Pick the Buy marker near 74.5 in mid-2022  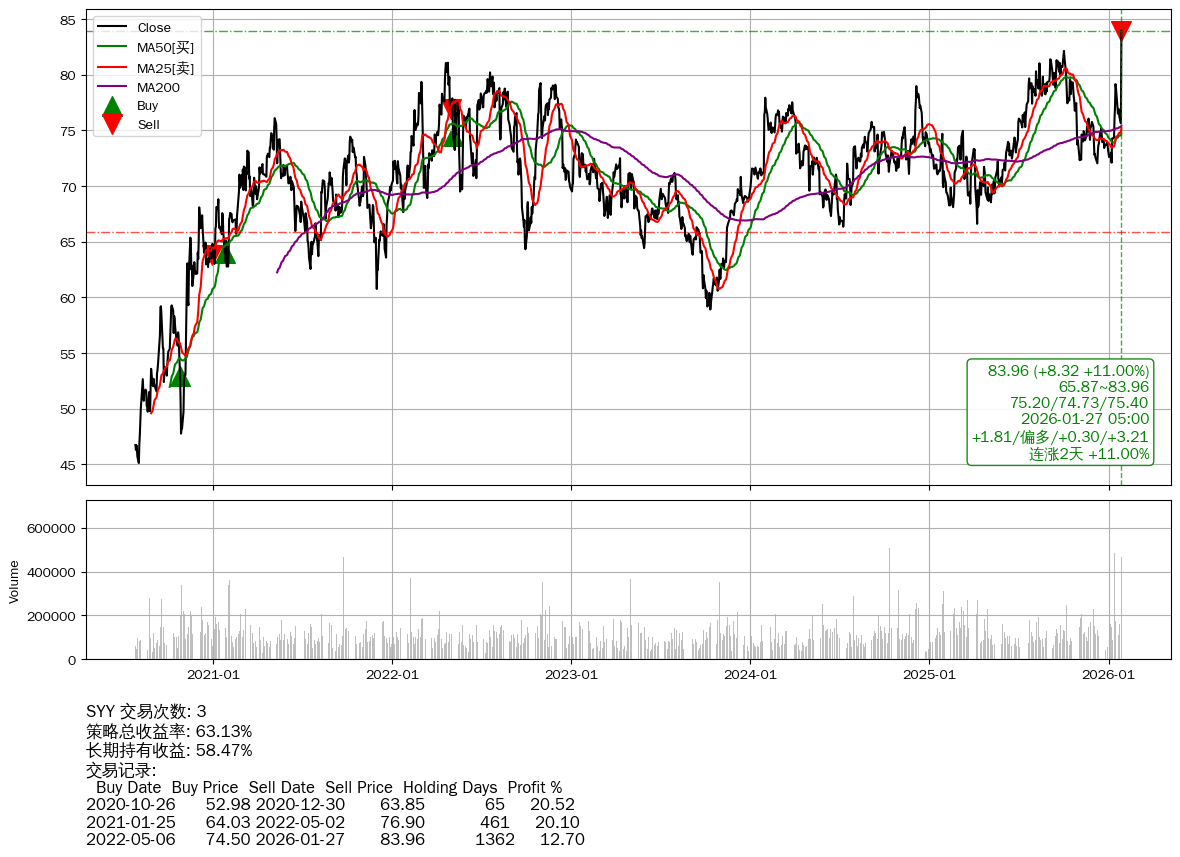tap(453, 137)
